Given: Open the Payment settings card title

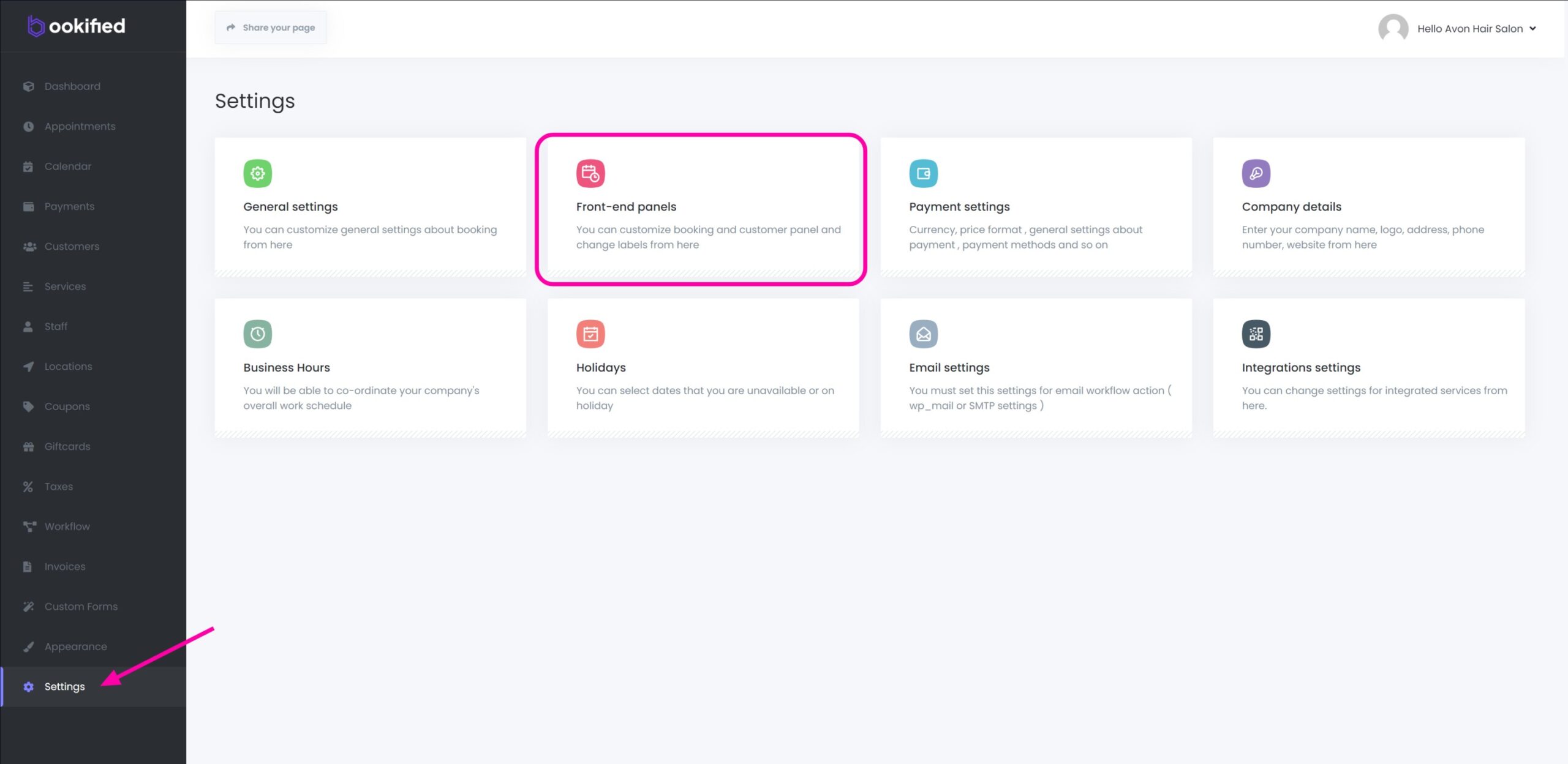Looking at the screenshot, I should [x=959, y=206].
